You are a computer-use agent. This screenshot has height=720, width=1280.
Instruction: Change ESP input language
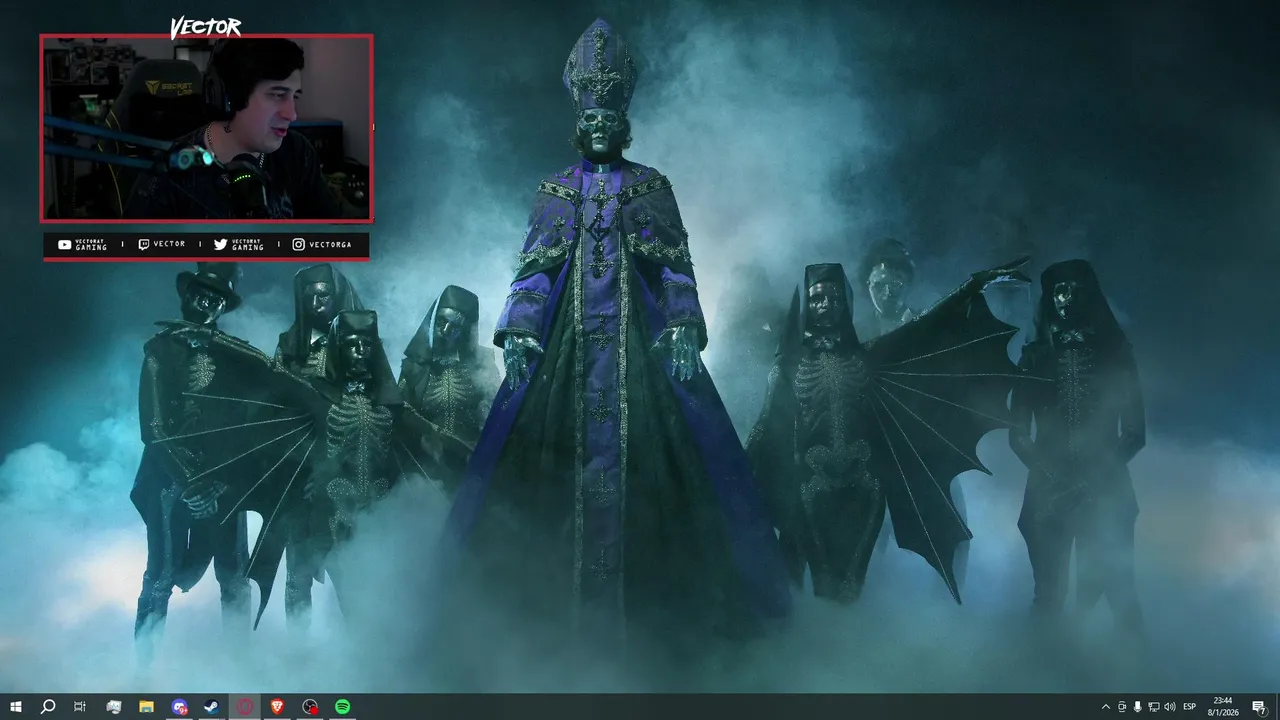(1190, 707)
